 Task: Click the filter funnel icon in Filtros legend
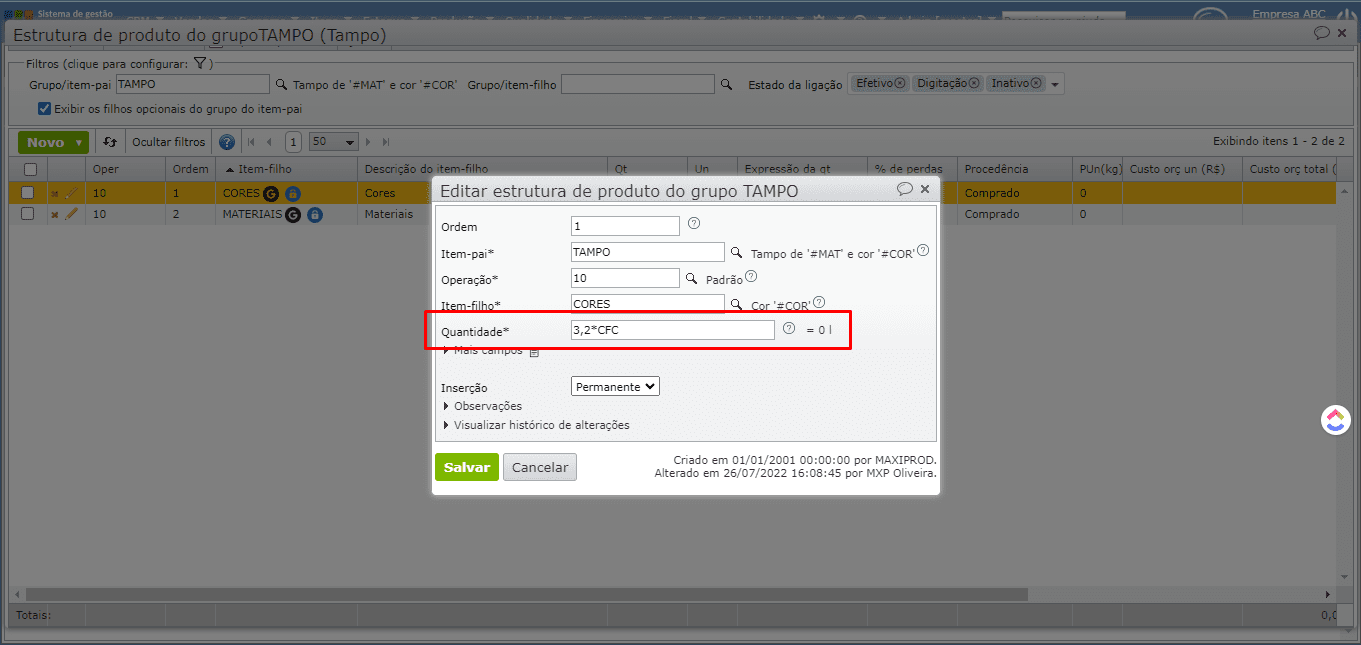pyautogui.click(x=199, y=63)
